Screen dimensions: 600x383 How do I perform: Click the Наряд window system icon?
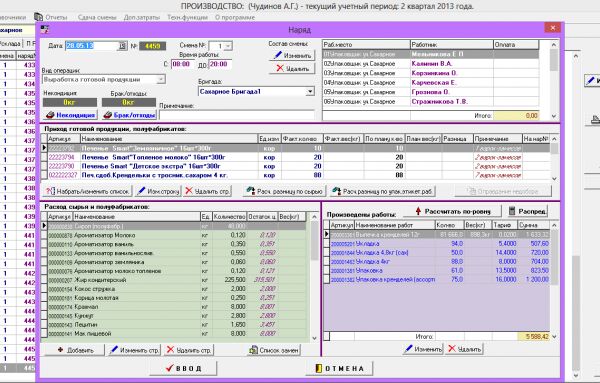[x=45, y=29]
